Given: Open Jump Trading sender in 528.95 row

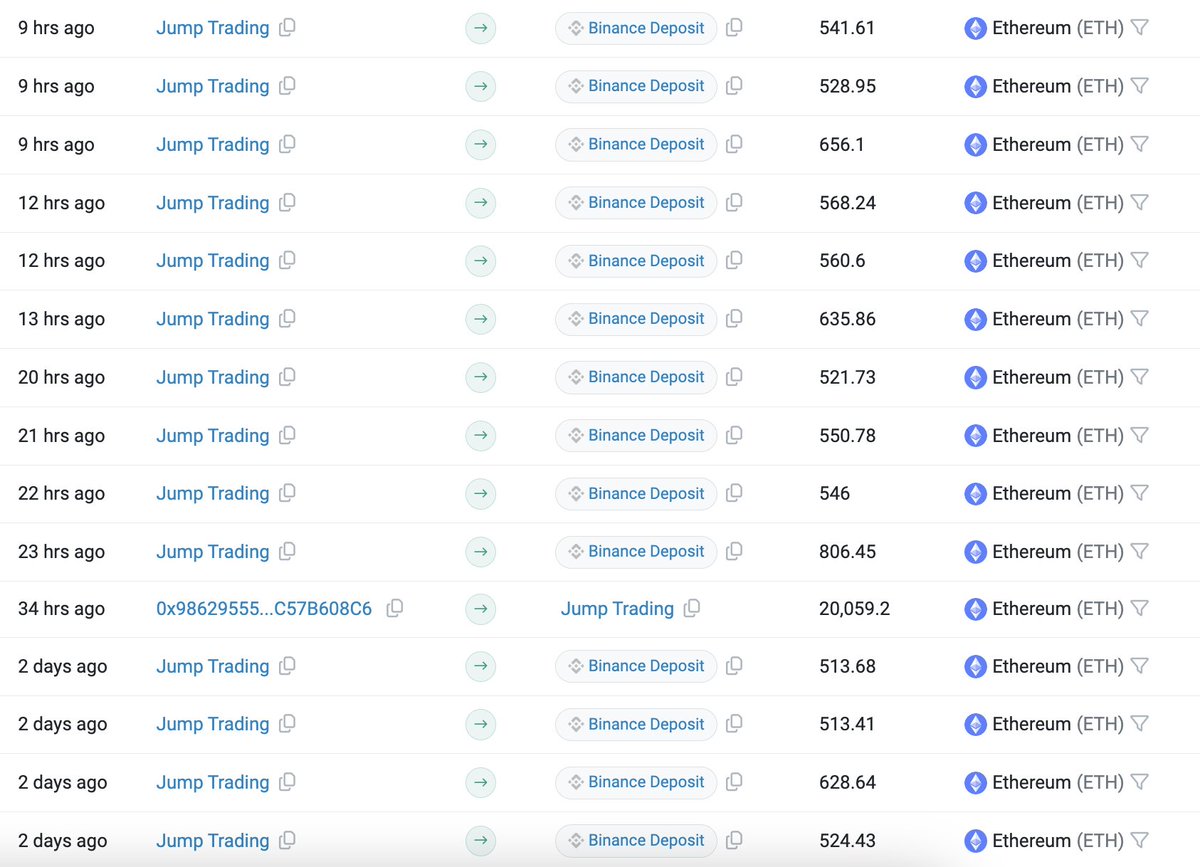Looking at the screenshot, I should coord(213,86).
